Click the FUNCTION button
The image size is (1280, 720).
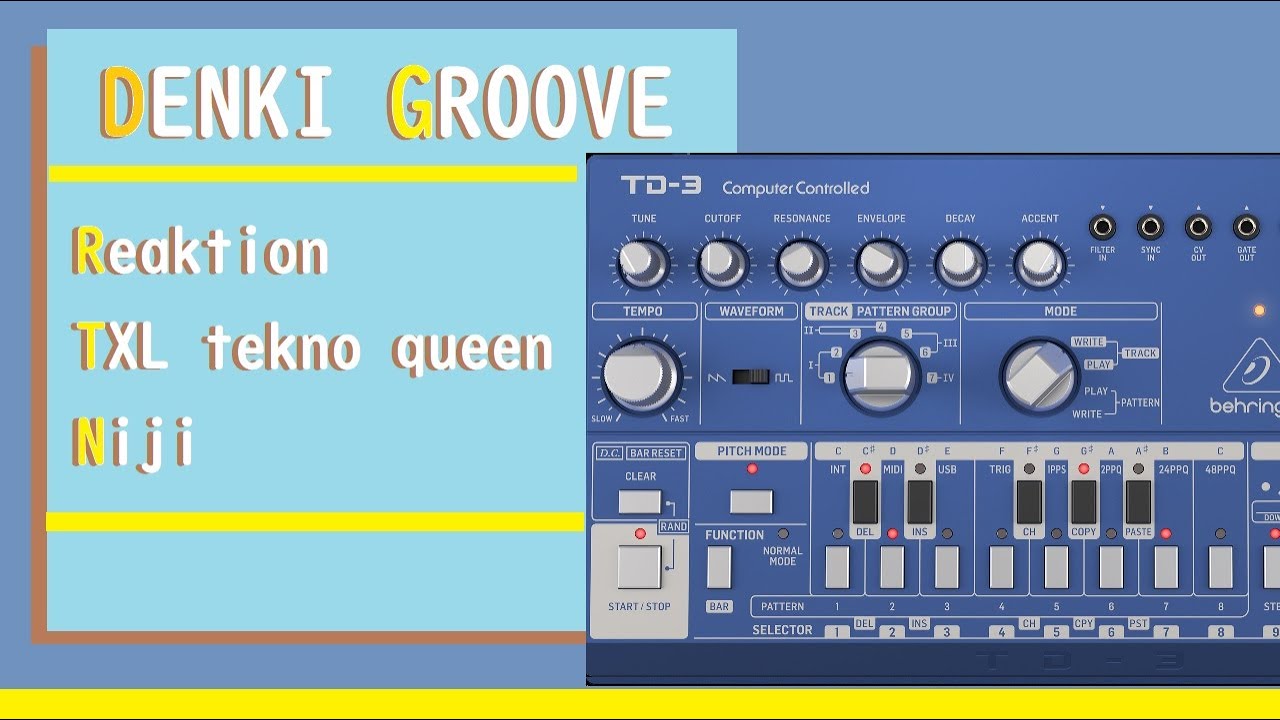click(x=719, y=567)
